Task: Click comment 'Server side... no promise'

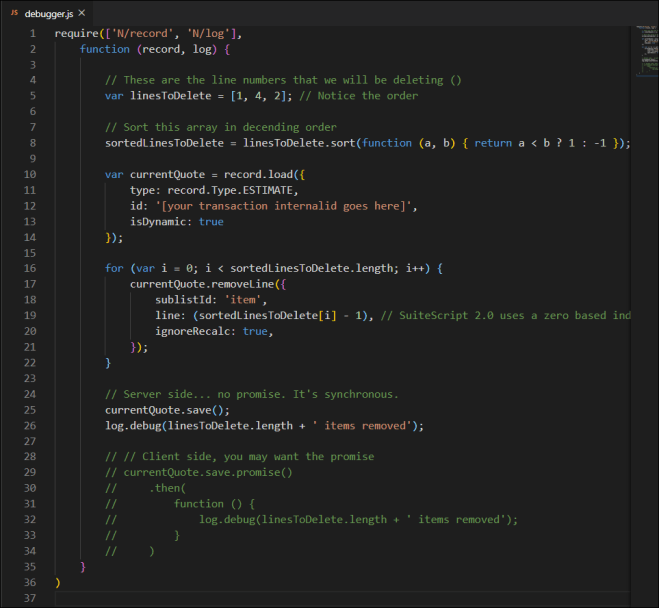Action: (x=251, y=394)
